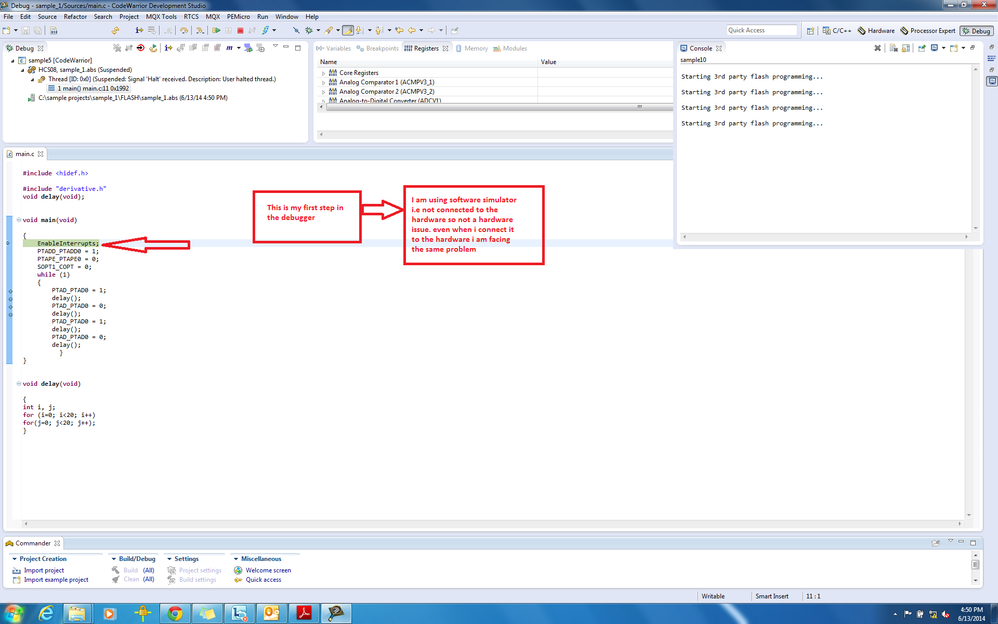Expand Analog Comparator 2 (ACMPV3_2) registers
Screen dimensions: 998x624
[x=323, y=92]
